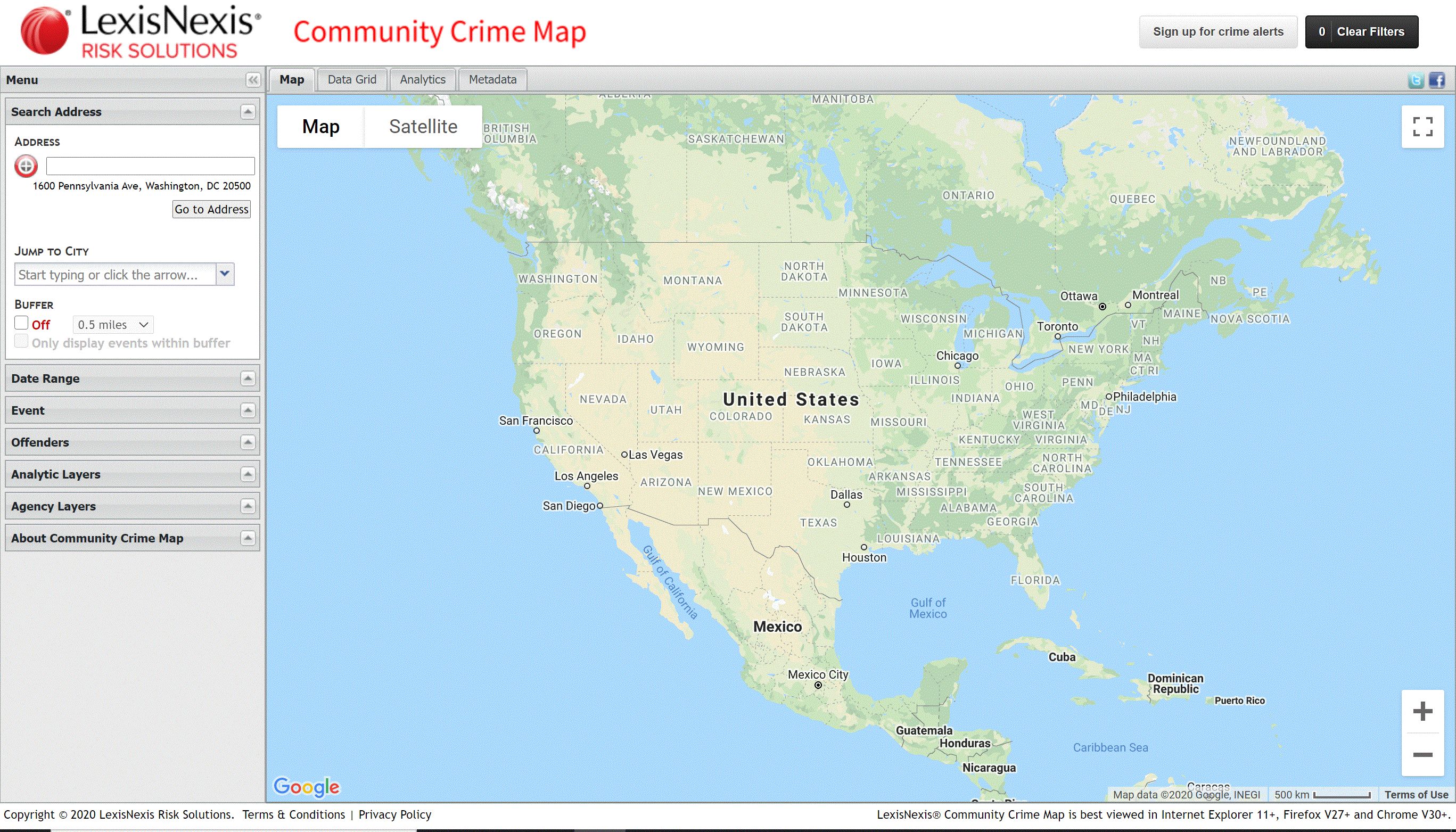Toggle the Map menu collapse arrow
This screenshot has width=1456, height=832.
click(x=254, y=79)
